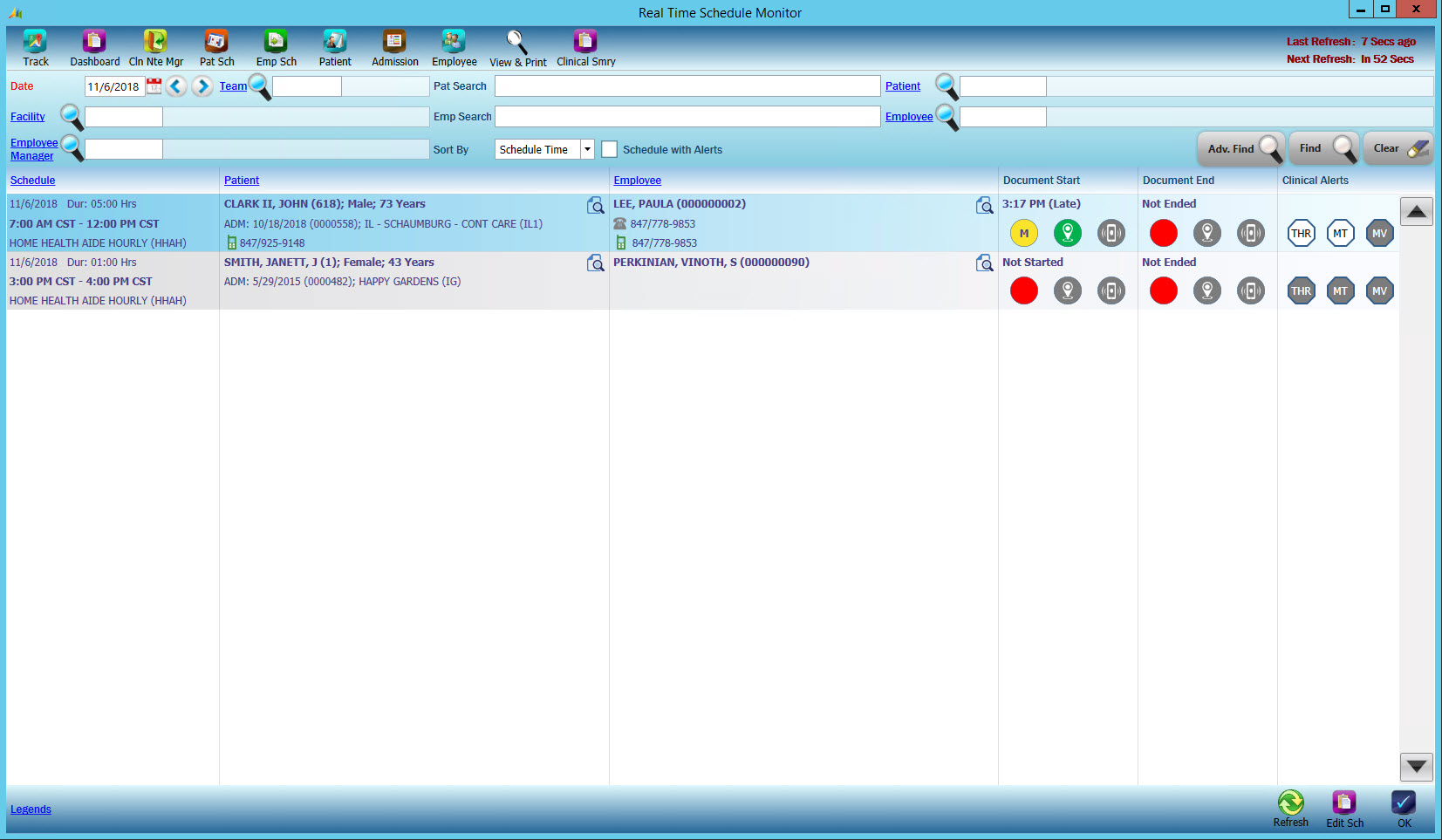Image resolution: width=1442 pixels, height=840 pixels.
Task: Toggle the GPS location indicator for LEE, PAULA
Action: coord(1067,233)
